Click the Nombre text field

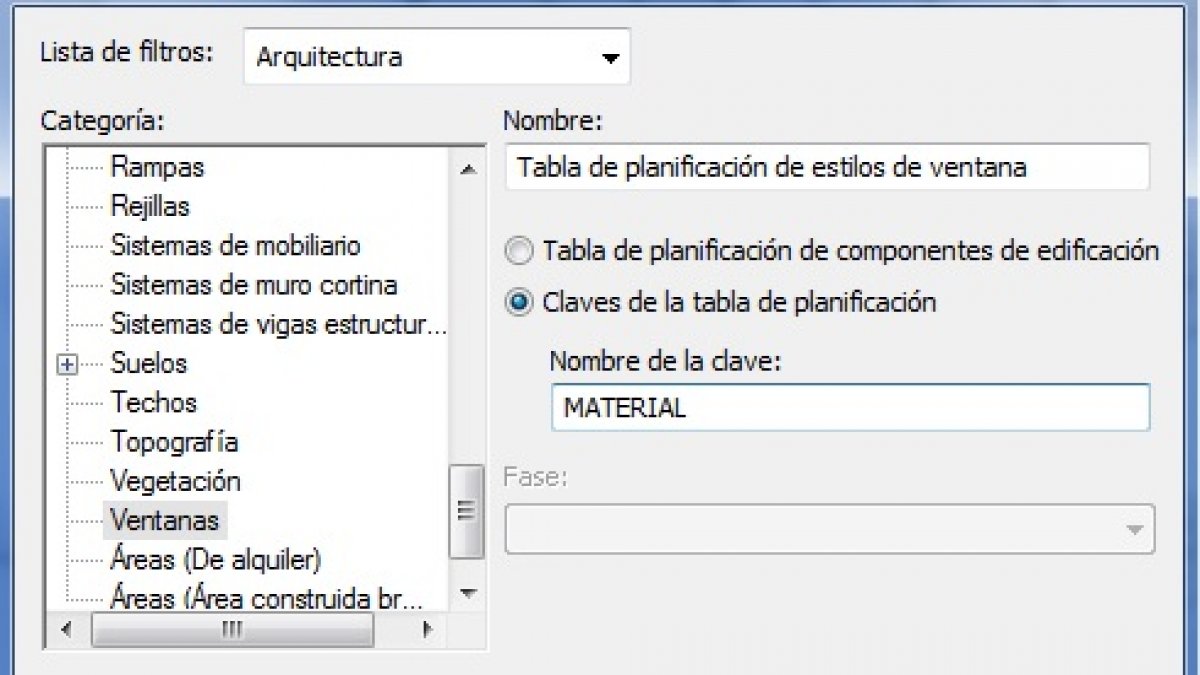[x=828, y=167]
